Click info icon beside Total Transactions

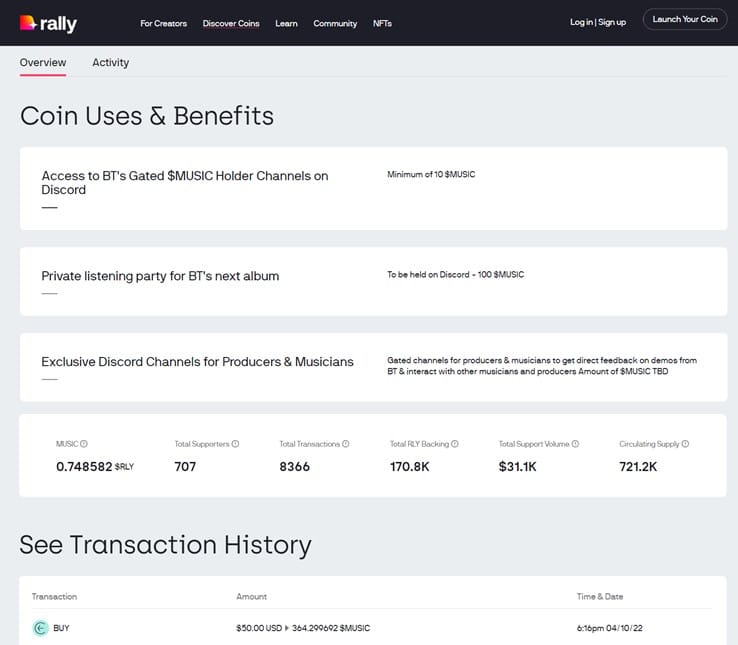[347, 444]
